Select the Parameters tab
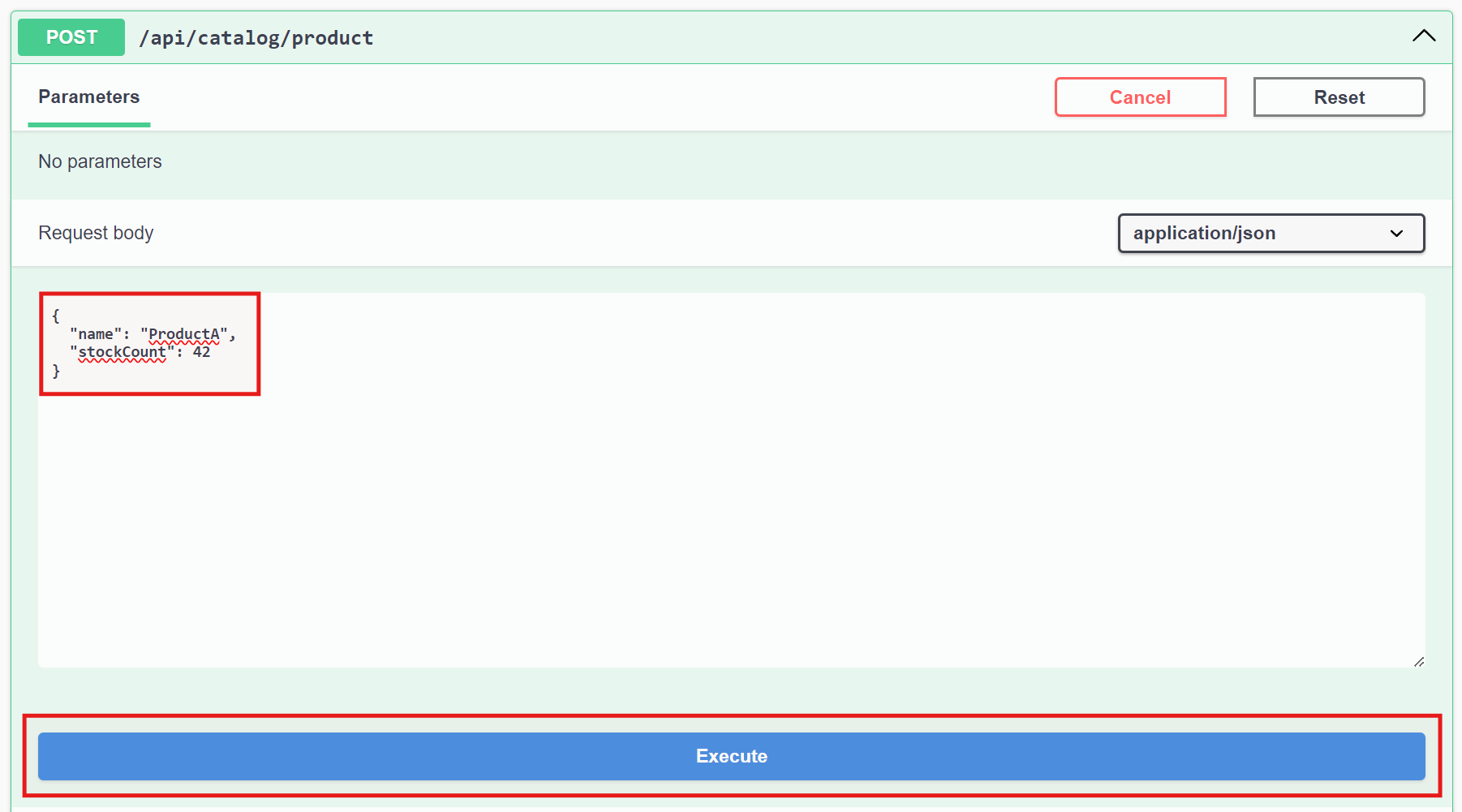 click(x=88, y=97)
